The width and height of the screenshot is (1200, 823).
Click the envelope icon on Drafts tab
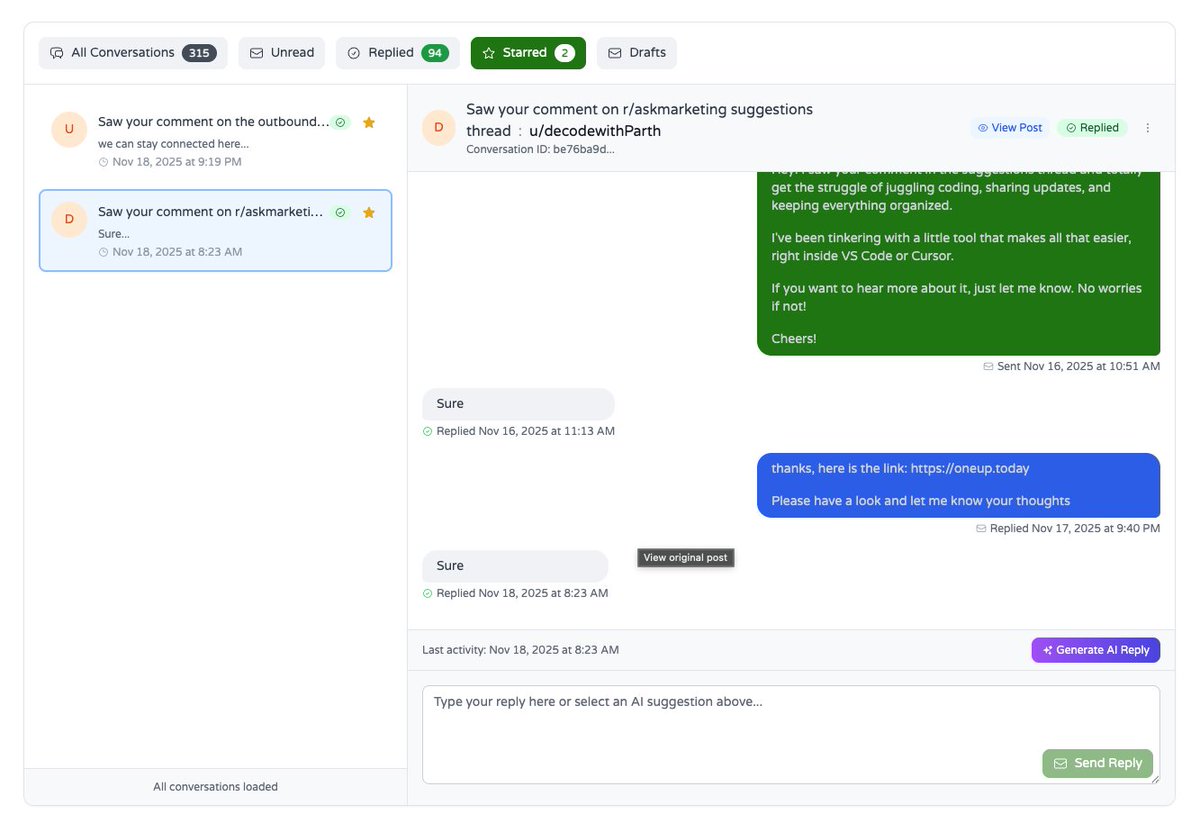point(615,53)
